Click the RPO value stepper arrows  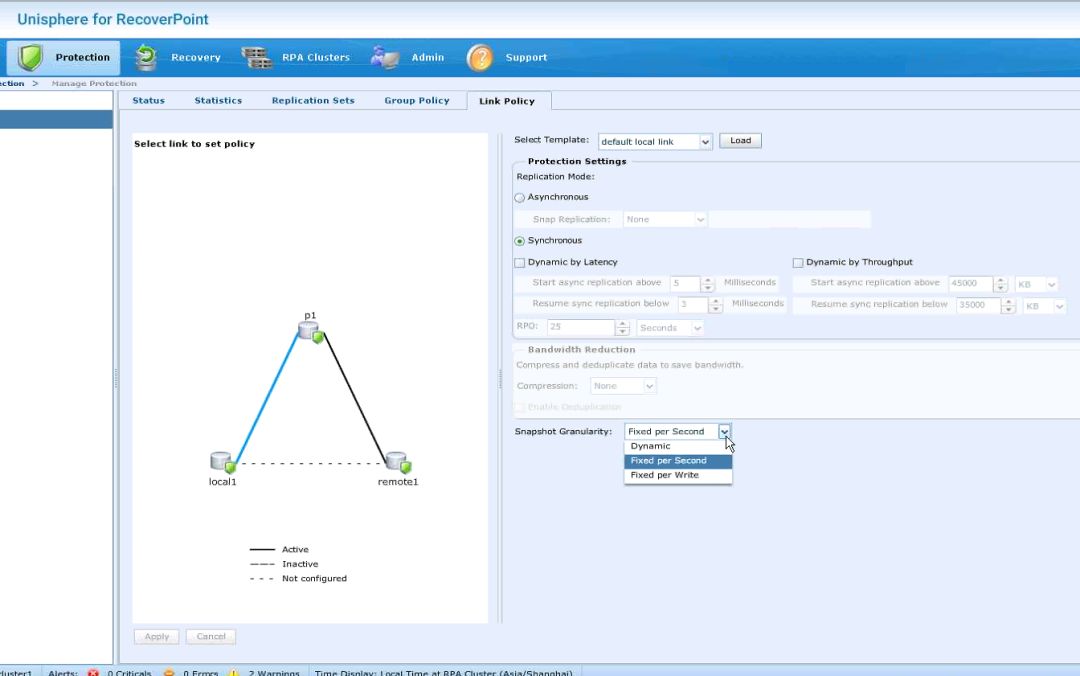623,328
